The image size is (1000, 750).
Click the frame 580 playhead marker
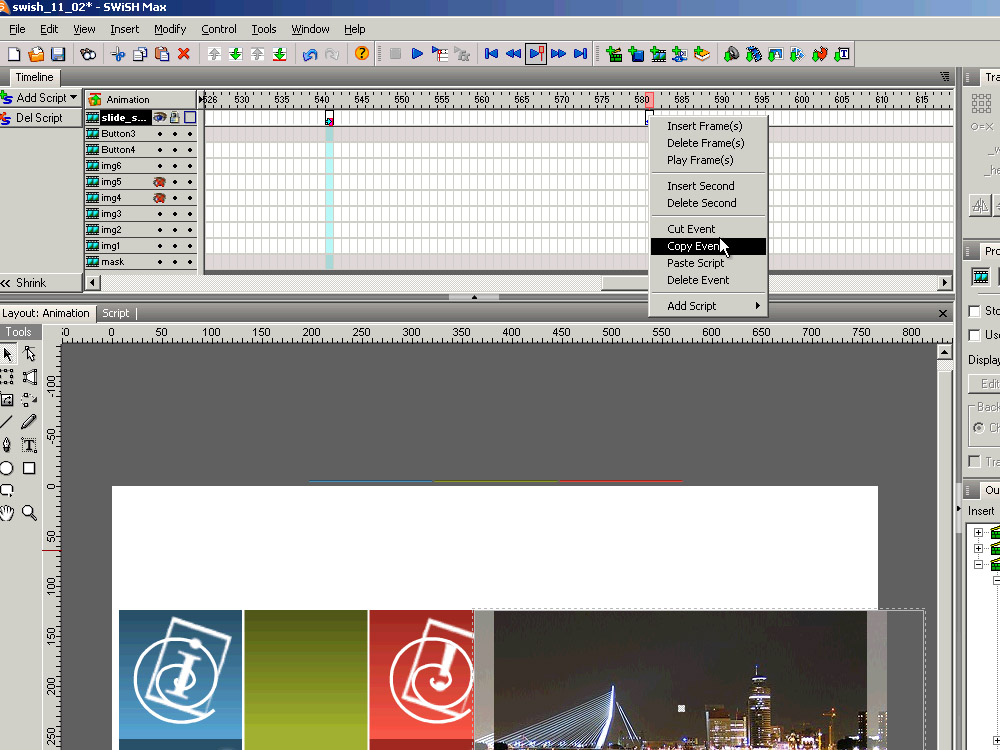[649, 100]
